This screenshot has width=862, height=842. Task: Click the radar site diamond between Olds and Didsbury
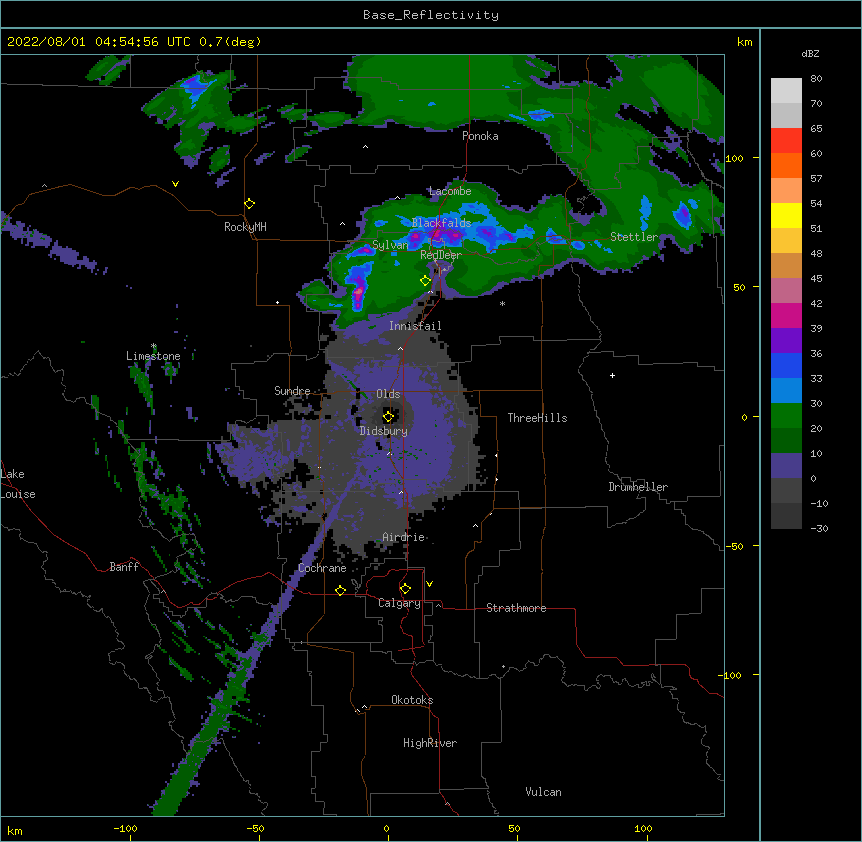[x=388, y=416]
